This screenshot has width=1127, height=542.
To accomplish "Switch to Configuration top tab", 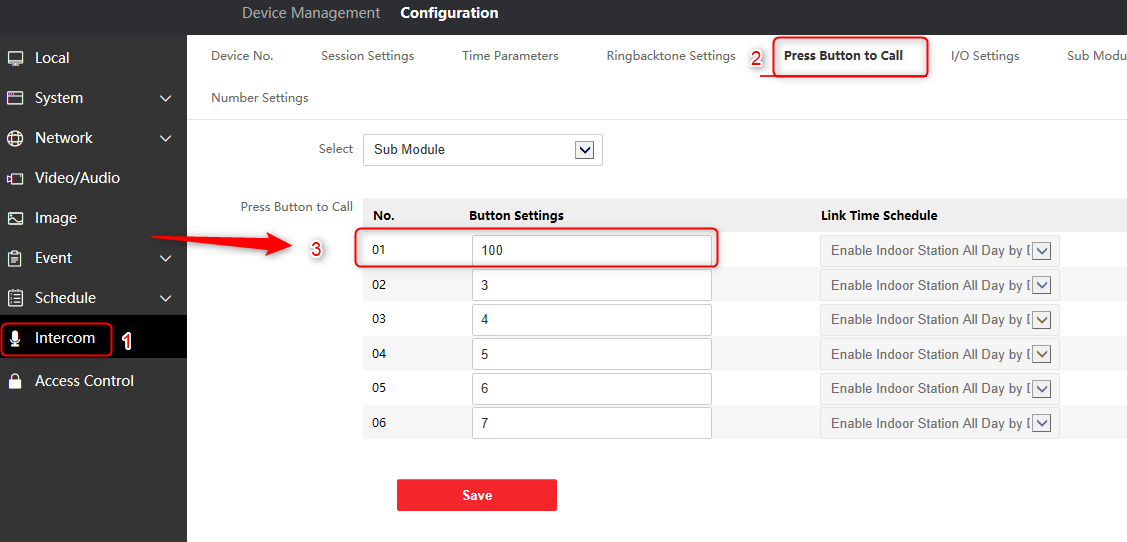I will click(x=449, y=13).
